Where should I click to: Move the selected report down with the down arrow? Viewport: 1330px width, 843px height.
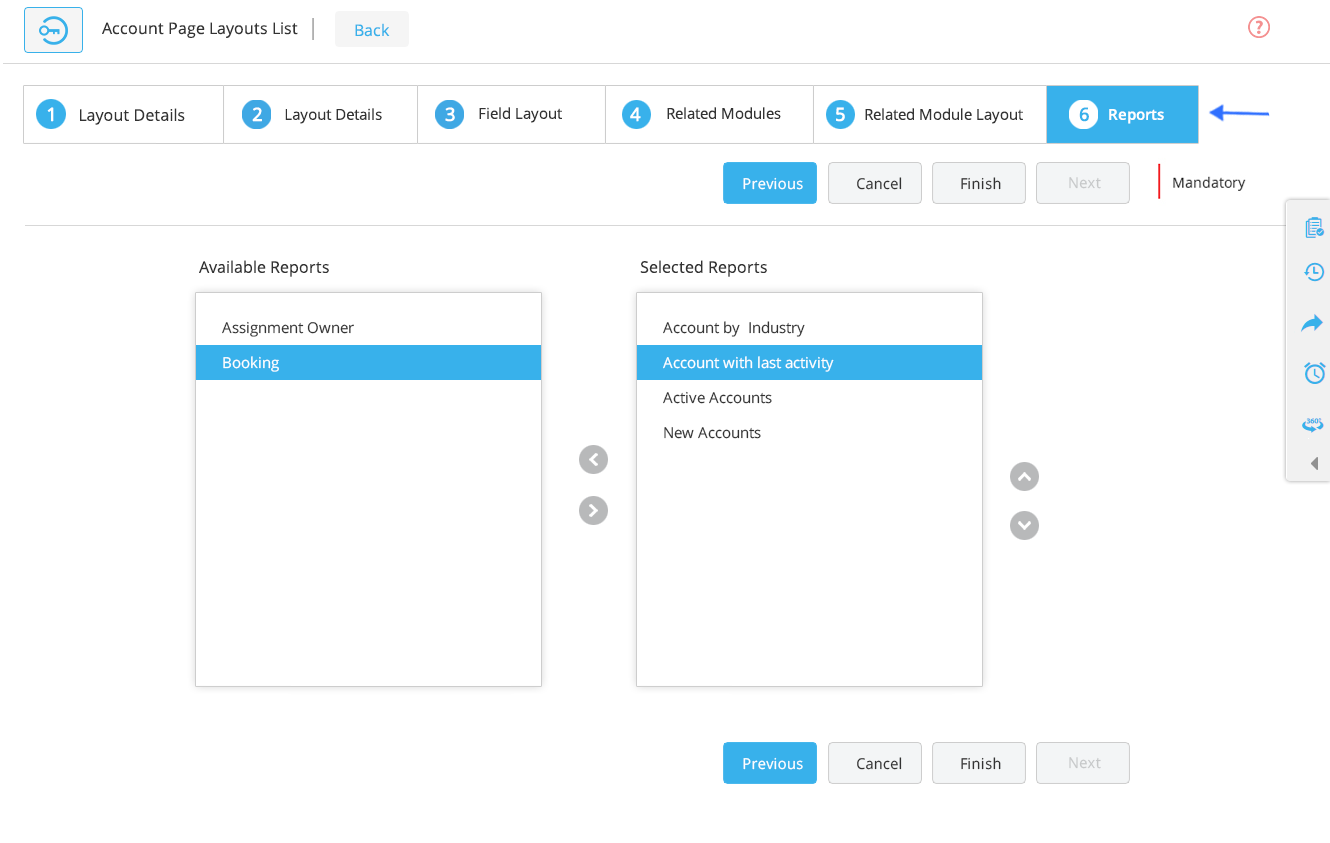(1024, 525)
